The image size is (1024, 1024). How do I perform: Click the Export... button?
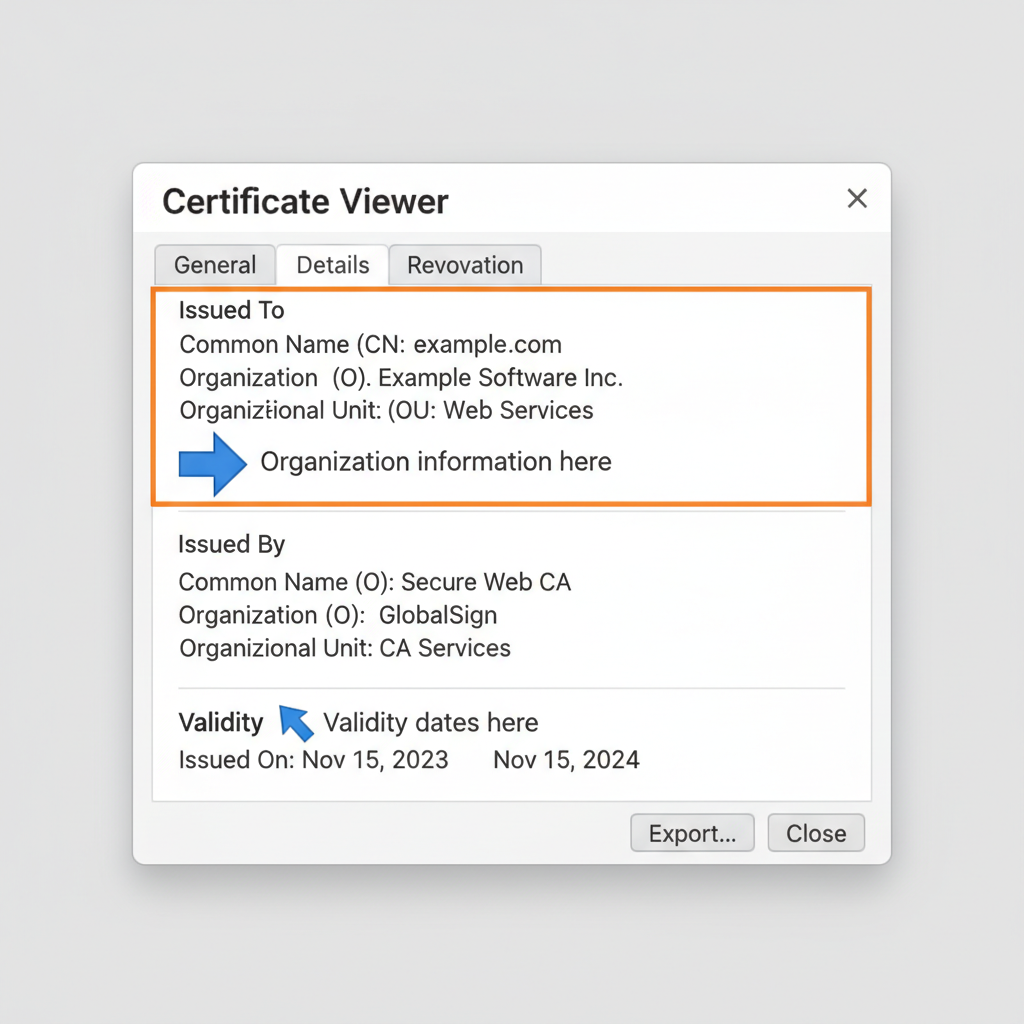click(692, 833)
